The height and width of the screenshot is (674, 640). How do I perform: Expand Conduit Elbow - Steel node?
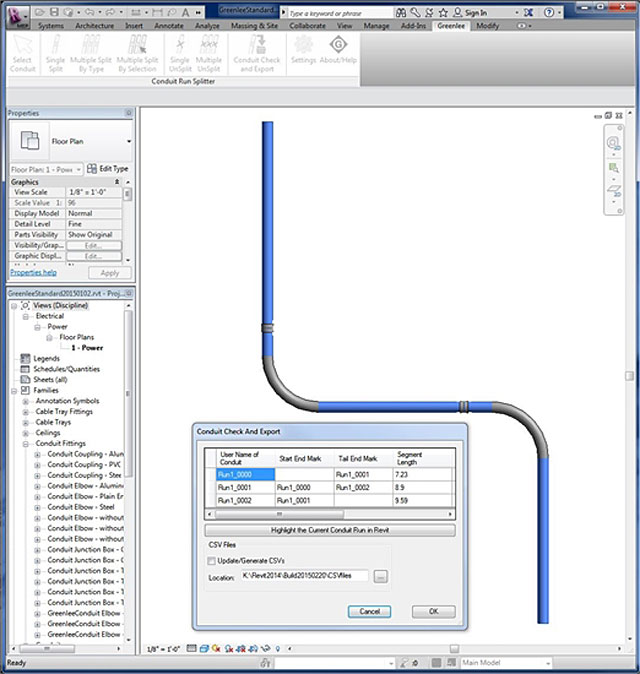[x=37, y=508]
